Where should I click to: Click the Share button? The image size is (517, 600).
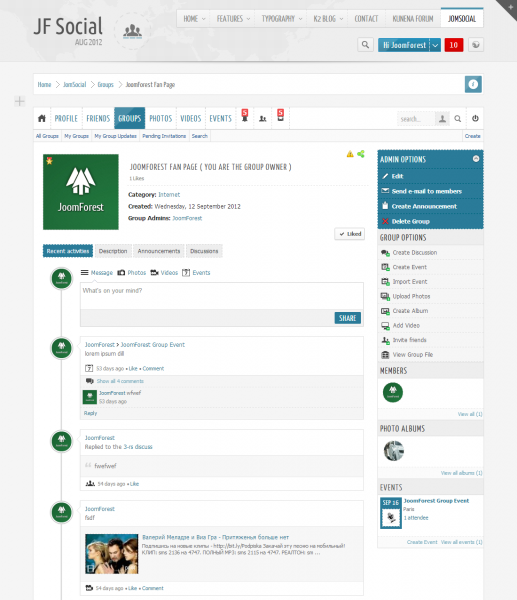347,318
